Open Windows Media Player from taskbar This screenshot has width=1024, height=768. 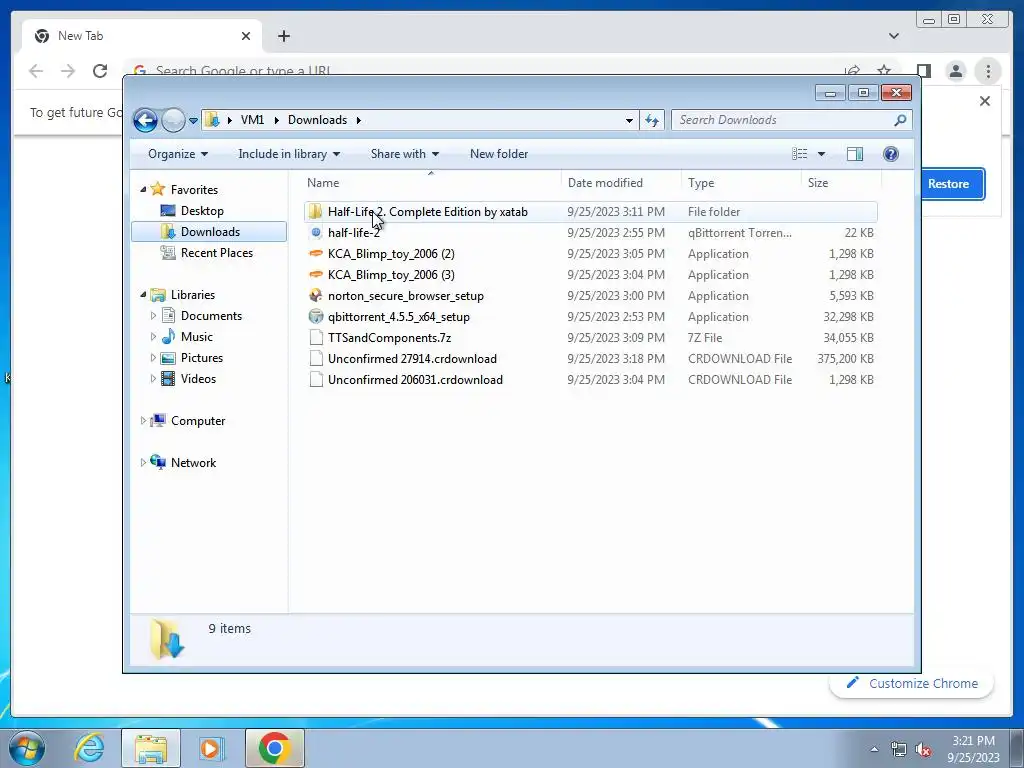click(x=212, y=748)
